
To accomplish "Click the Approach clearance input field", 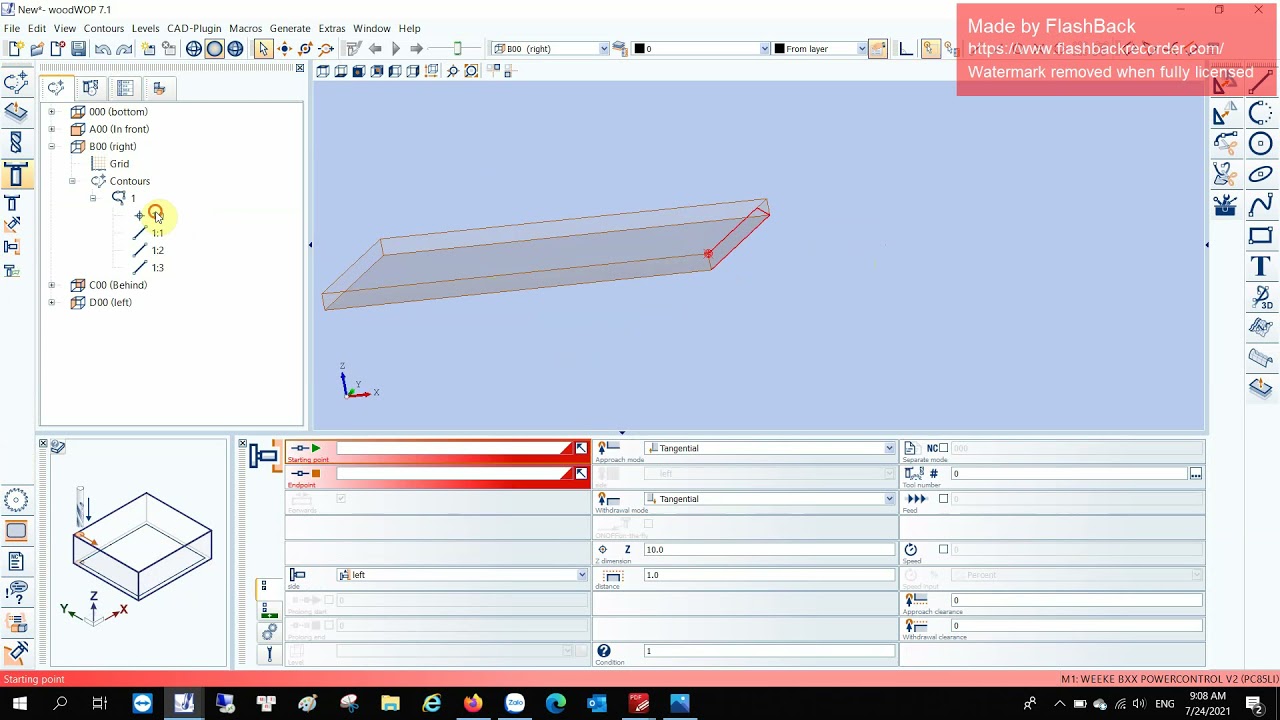I will tap(1076, 600).
